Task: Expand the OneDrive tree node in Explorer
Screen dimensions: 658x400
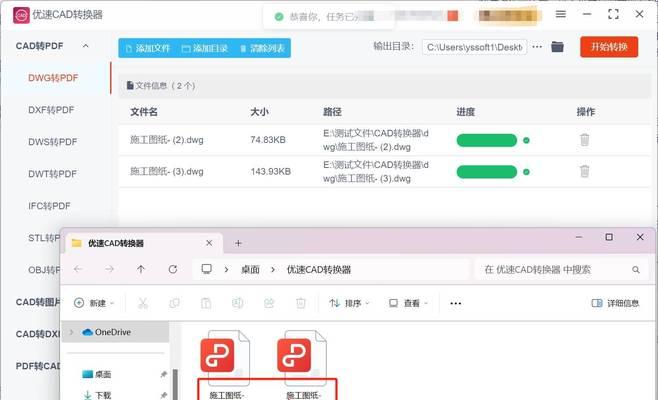Action: pyautogui.click(x=71, y=332)
